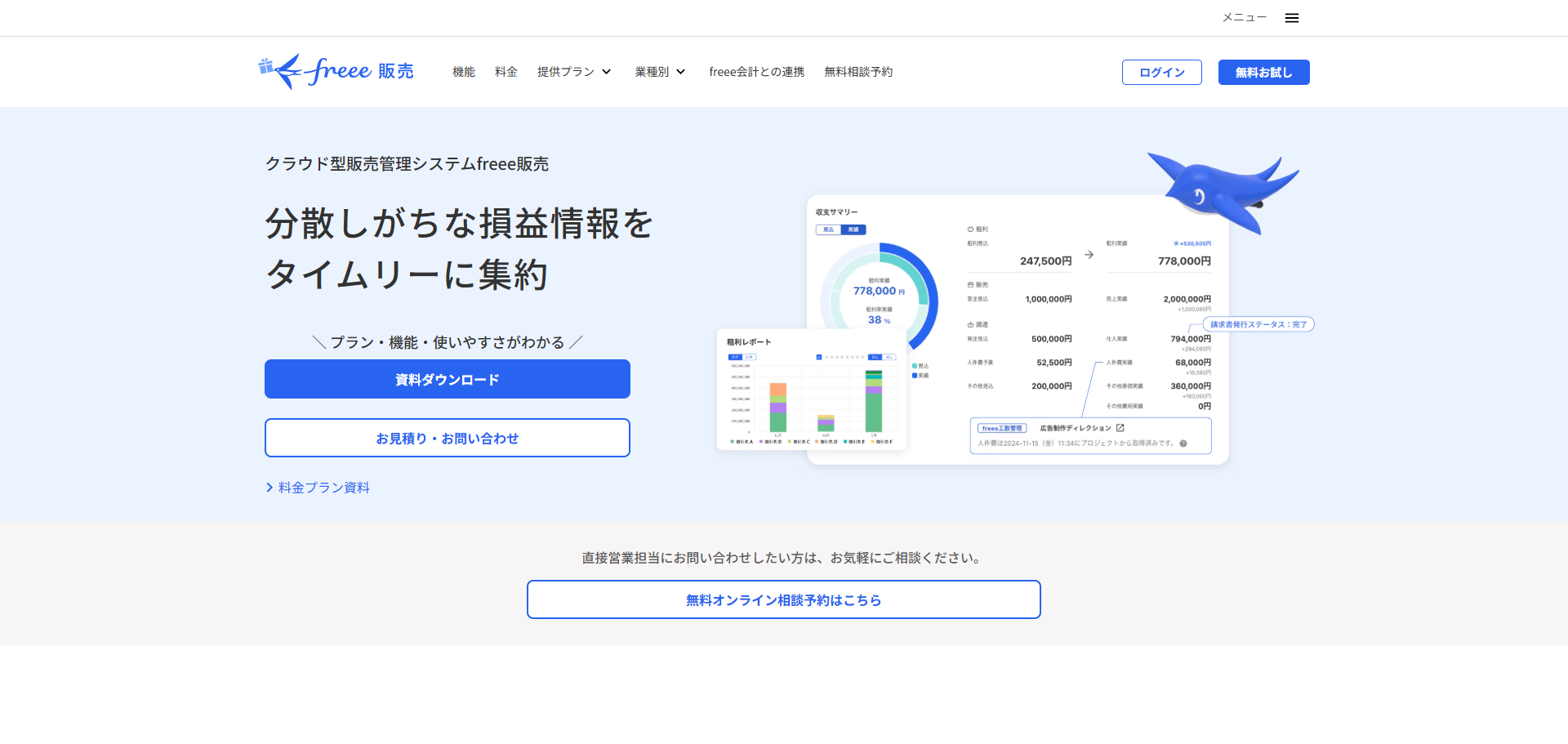This screenshot has width=1568, height=744.
Task: Click the 無料お試し button
Action: click(1263, 72)
